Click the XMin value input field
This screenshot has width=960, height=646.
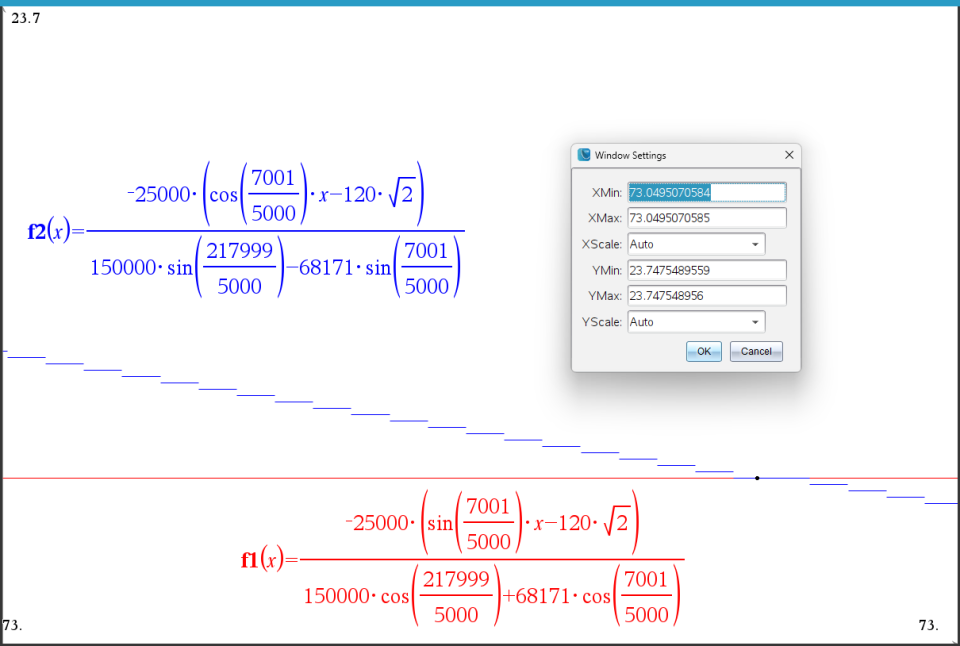[706, 192]
